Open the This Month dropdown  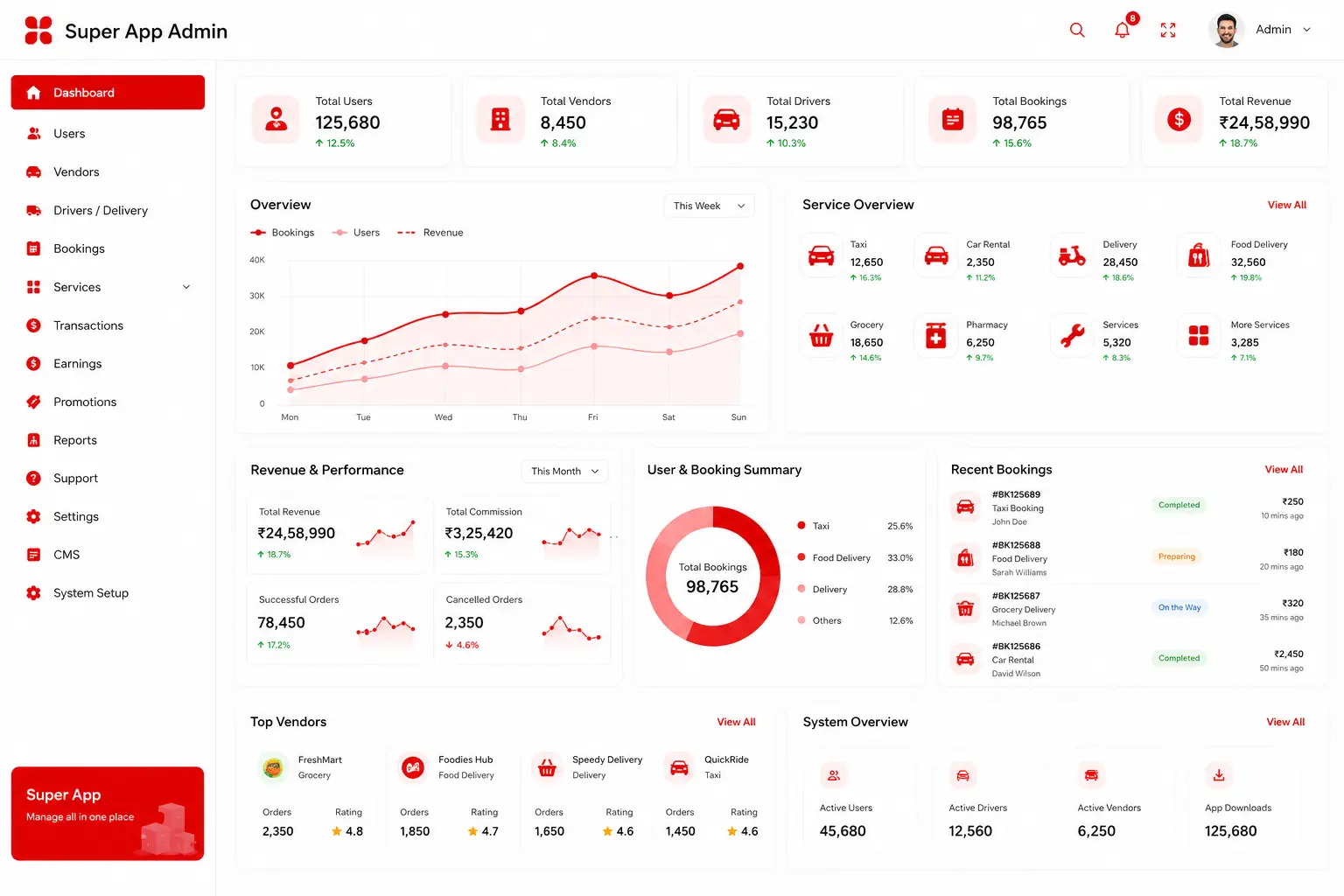[564, 471]
